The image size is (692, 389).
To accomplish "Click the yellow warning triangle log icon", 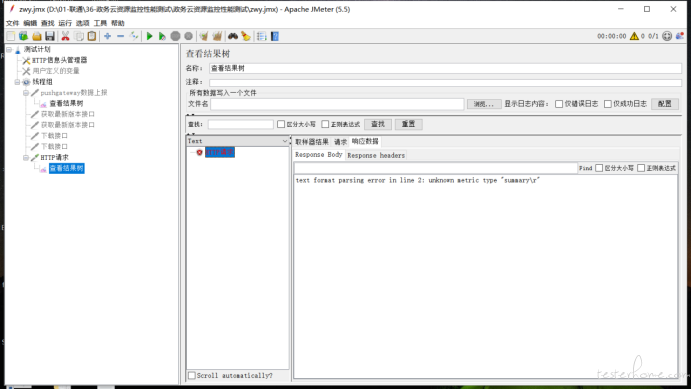I will pos(634,36).
